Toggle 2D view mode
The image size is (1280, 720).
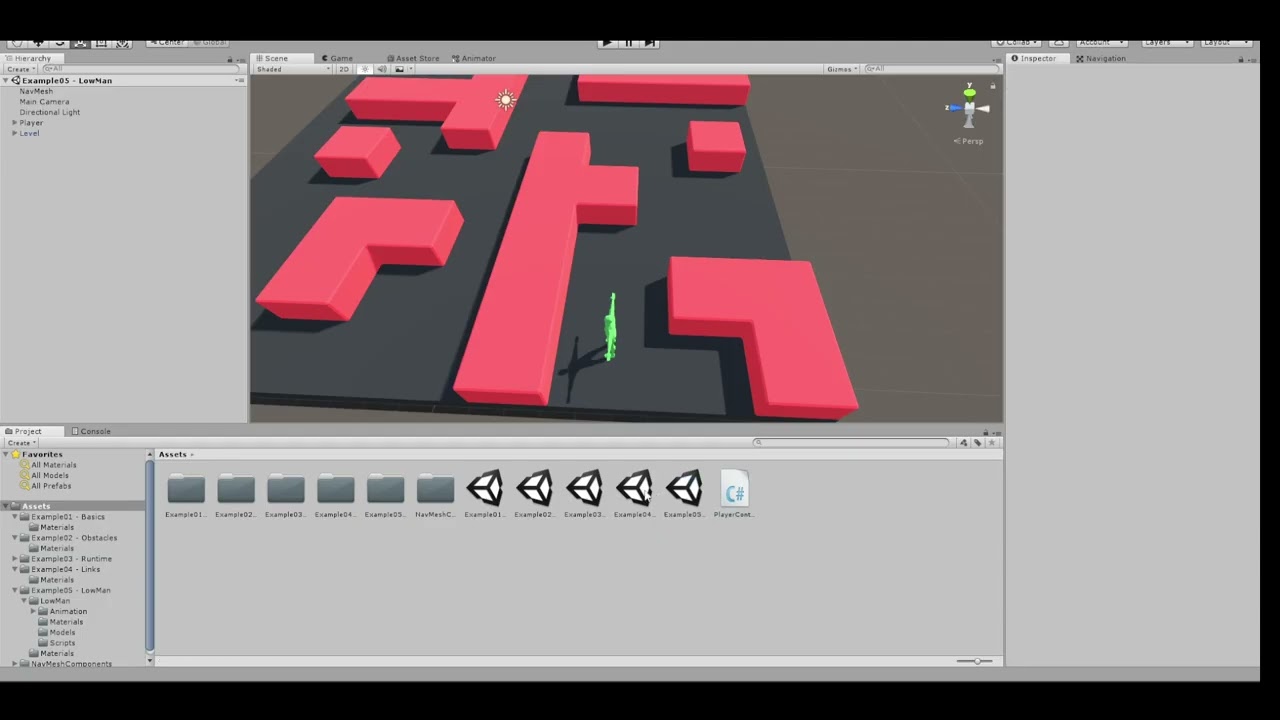(x=344, y=69)
